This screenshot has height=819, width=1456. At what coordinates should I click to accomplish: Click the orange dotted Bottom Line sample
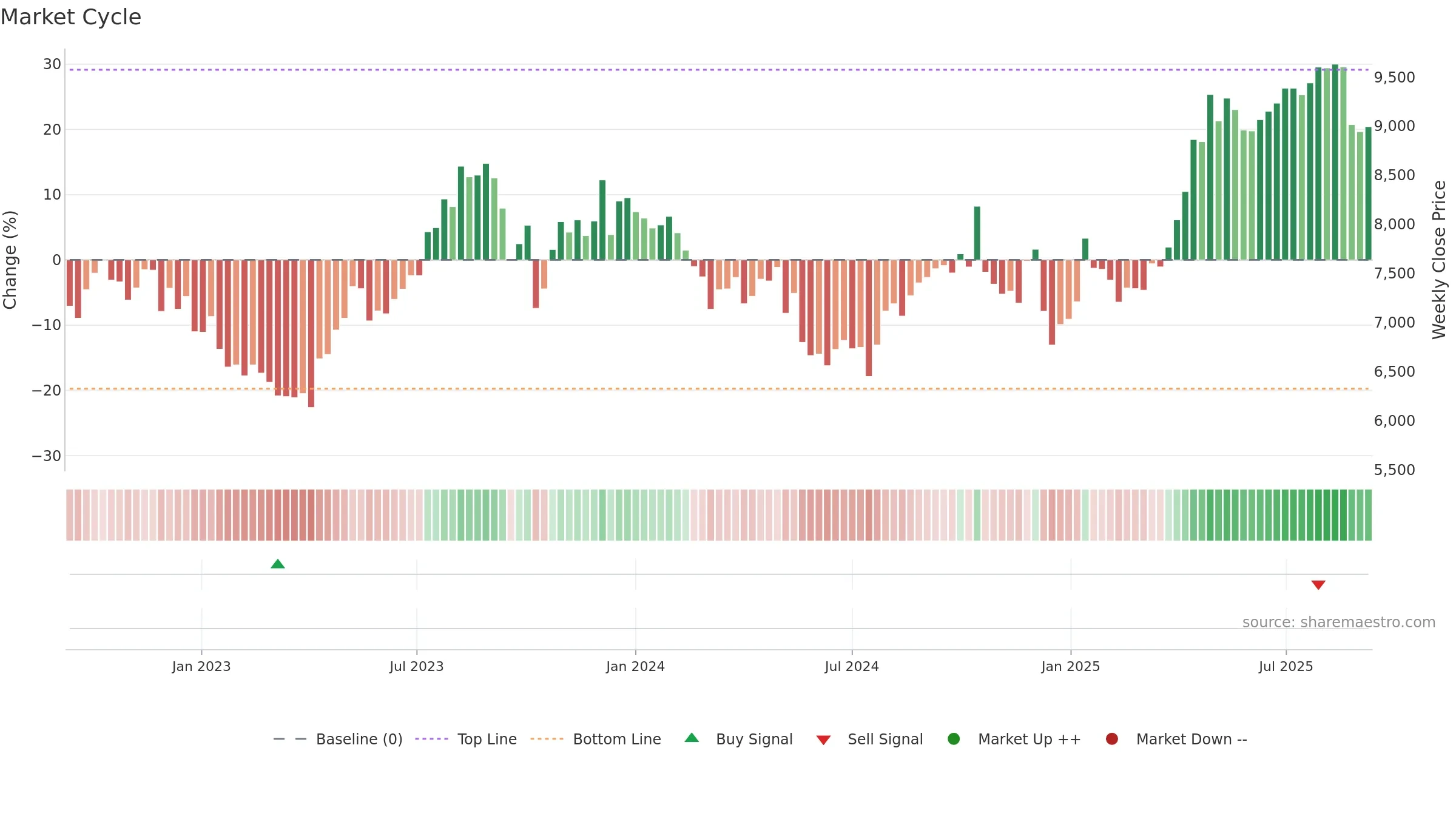tap(547, 739)
